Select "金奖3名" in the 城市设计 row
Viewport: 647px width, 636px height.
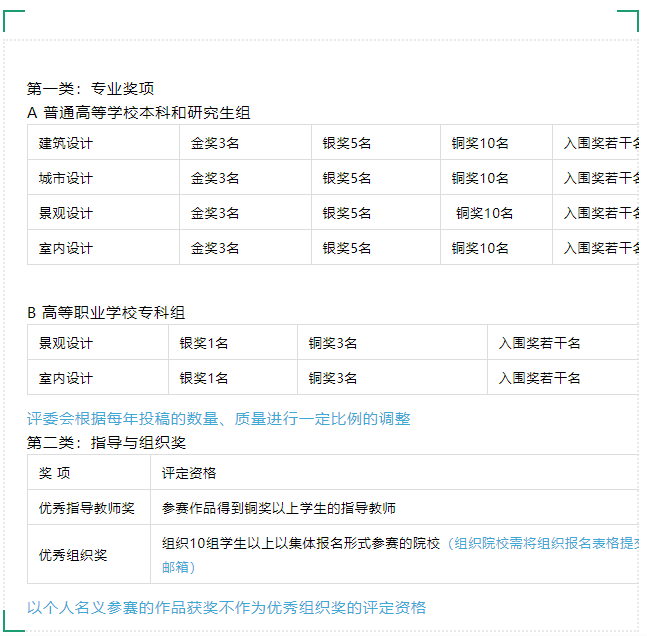pos(215,179)
